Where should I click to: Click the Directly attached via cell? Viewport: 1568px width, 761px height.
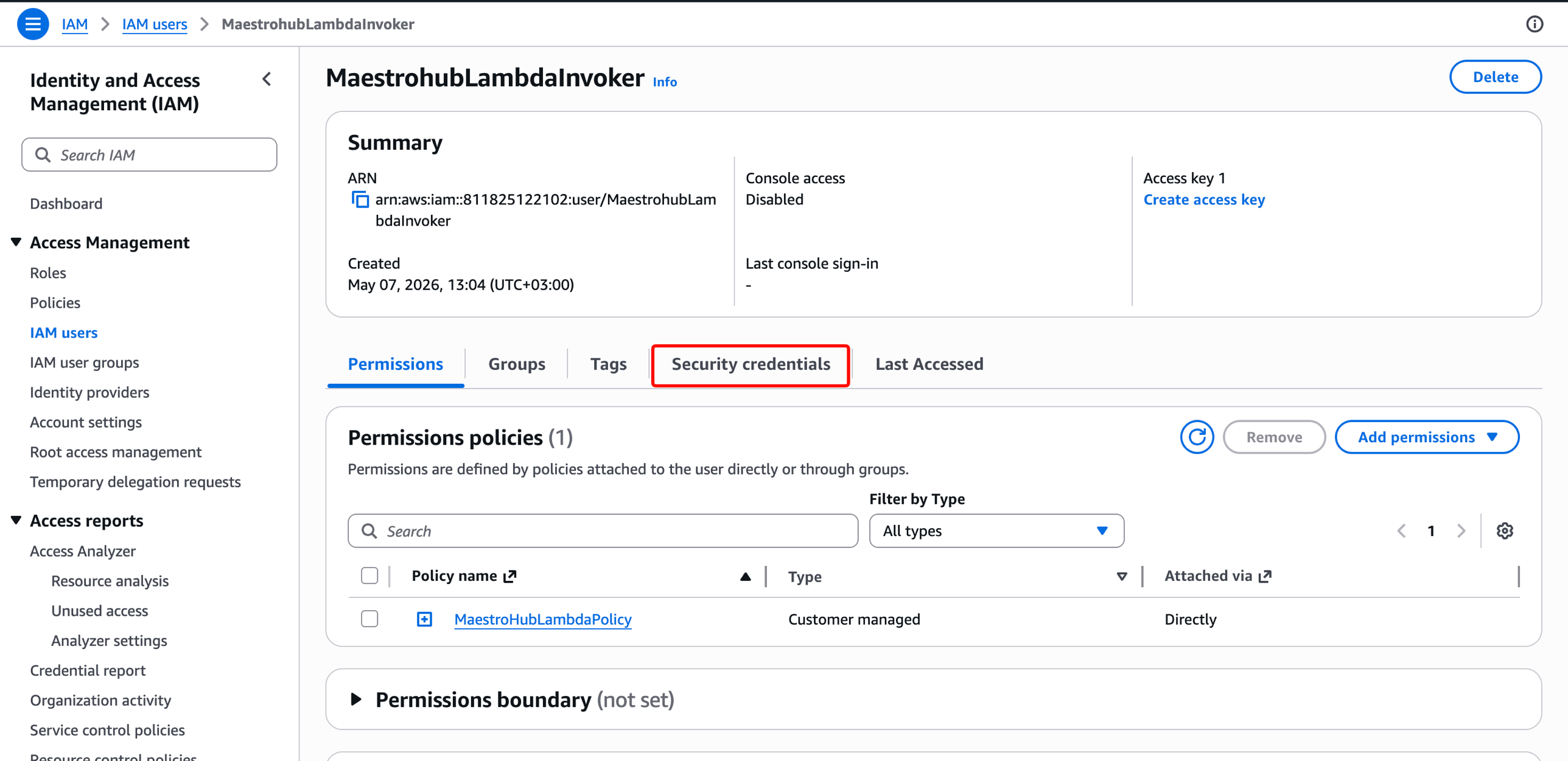pyautogui.click(x=1190, y=619)
